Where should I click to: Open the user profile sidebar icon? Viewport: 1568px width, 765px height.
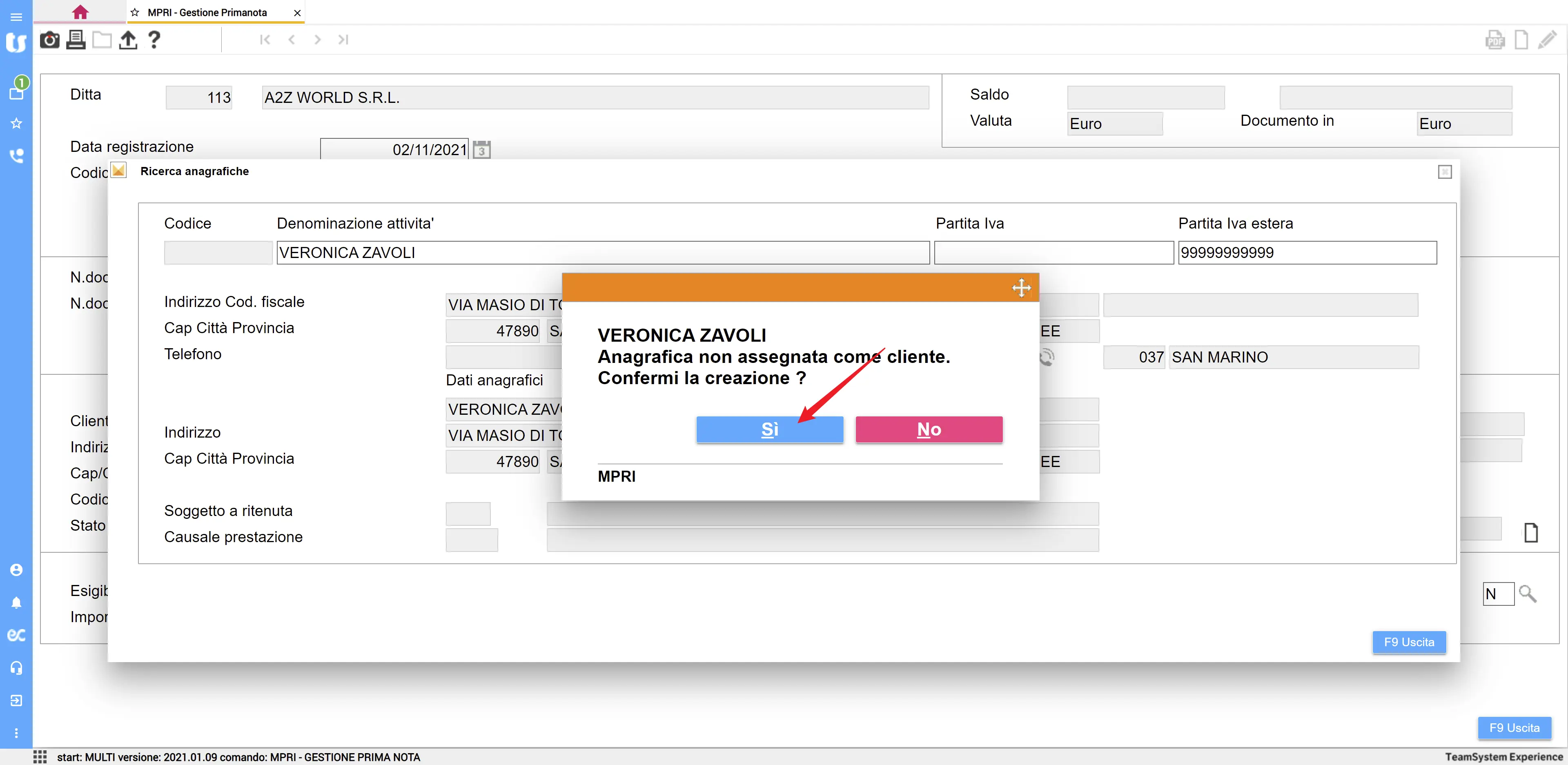click(16, 569)
